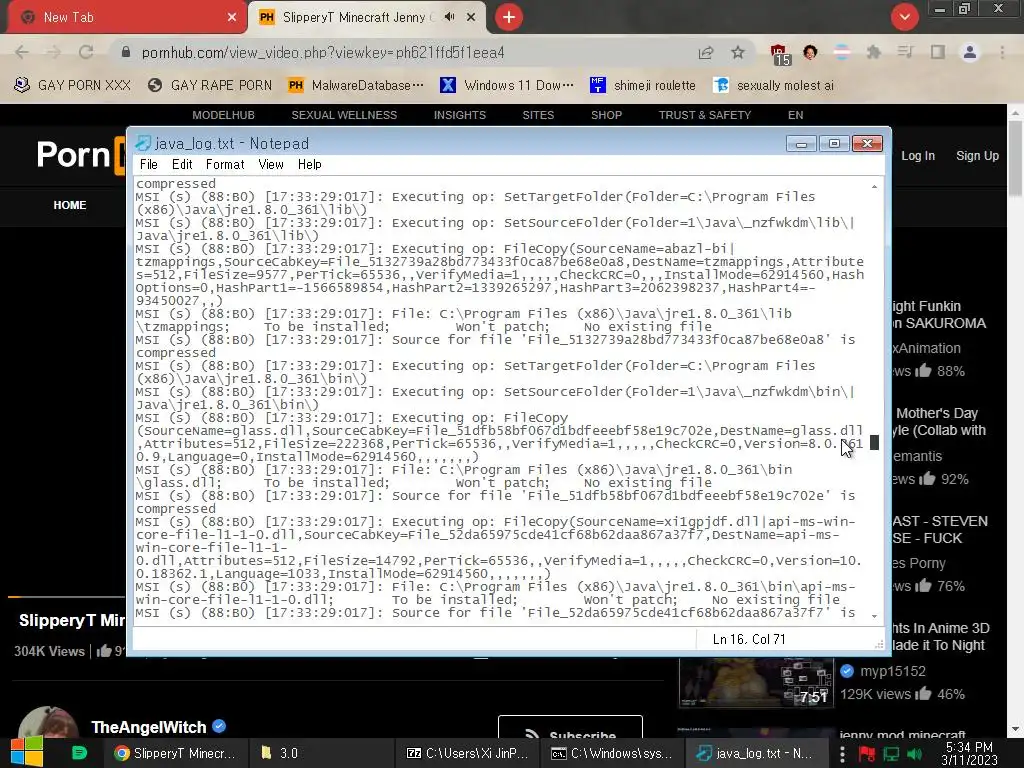Go to the HOME tab on the website
The image size is (1024, 768).
click(x=70, y=205)
